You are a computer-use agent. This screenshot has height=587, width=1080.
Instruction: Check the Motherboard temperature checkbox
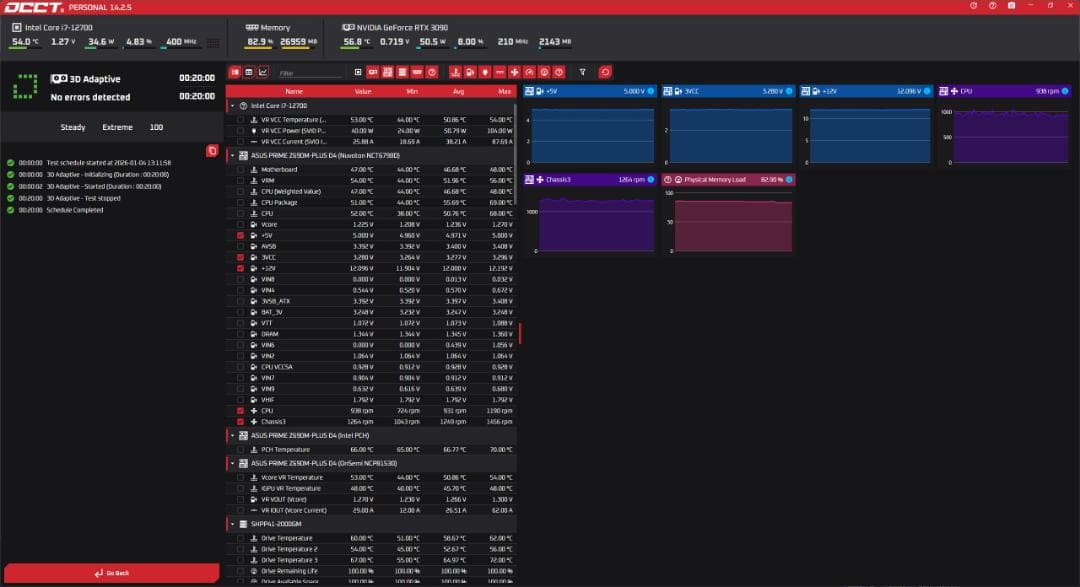pos(240,170)
